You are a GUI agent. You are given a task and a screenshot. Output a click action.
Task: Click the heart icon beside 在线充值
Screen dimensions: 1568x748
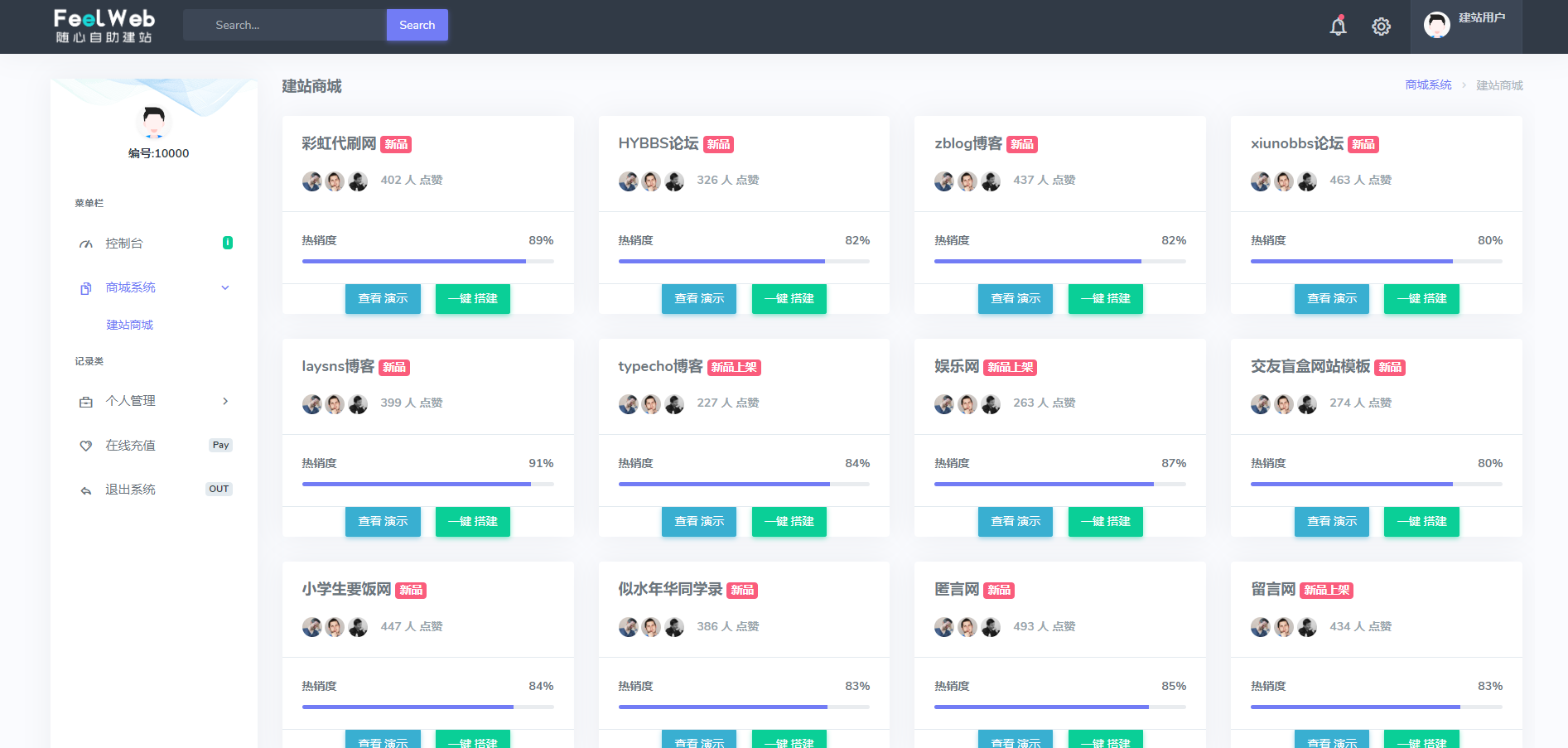pos(86,446)
